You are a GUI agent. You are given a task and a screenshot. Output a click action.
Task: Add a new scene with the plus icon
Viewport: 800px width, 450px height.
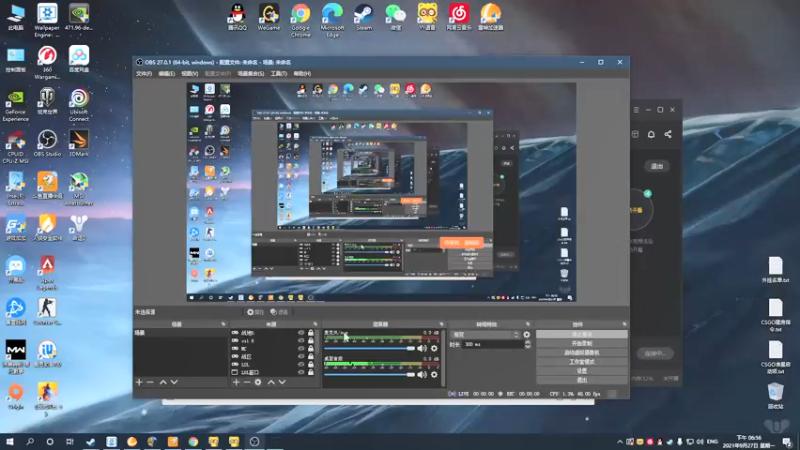pyautogui.click(x=139, y=382)
